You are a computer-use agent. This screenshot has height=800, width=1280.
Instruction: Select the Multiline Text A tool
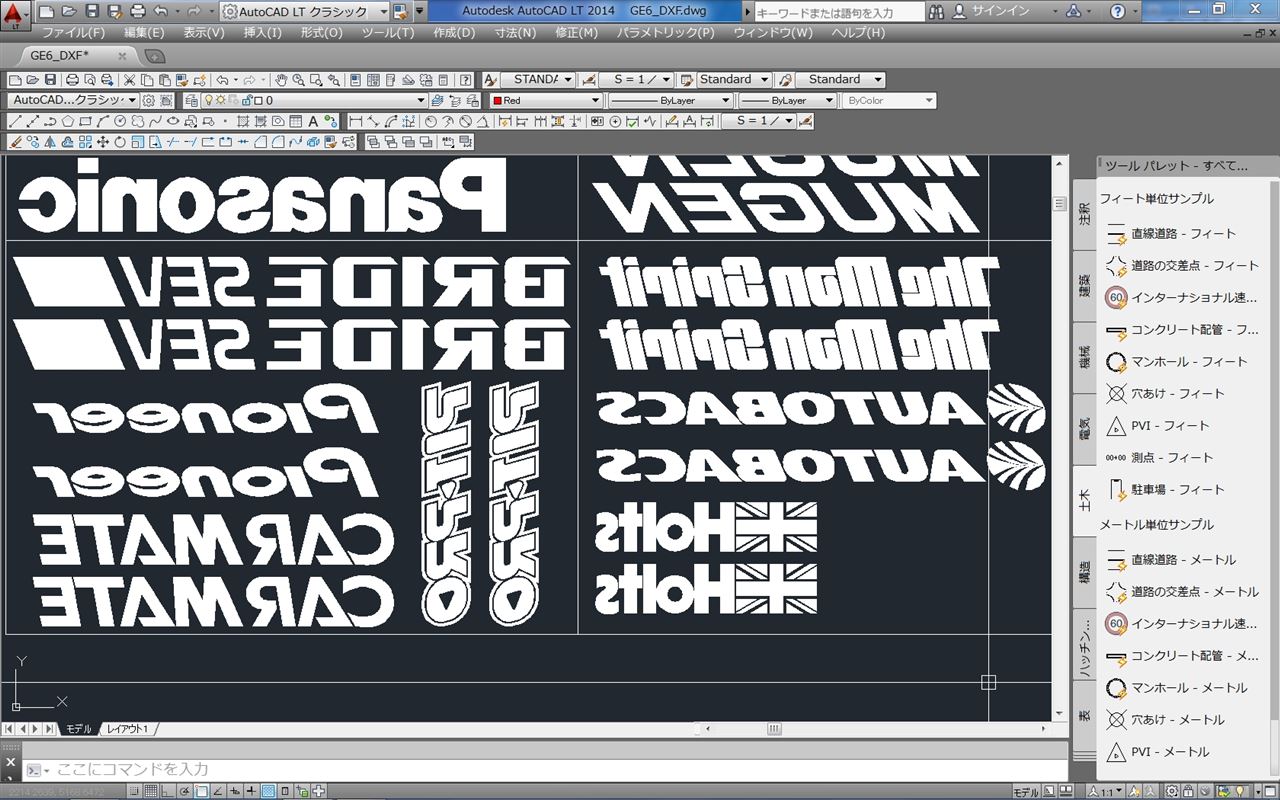312,121
